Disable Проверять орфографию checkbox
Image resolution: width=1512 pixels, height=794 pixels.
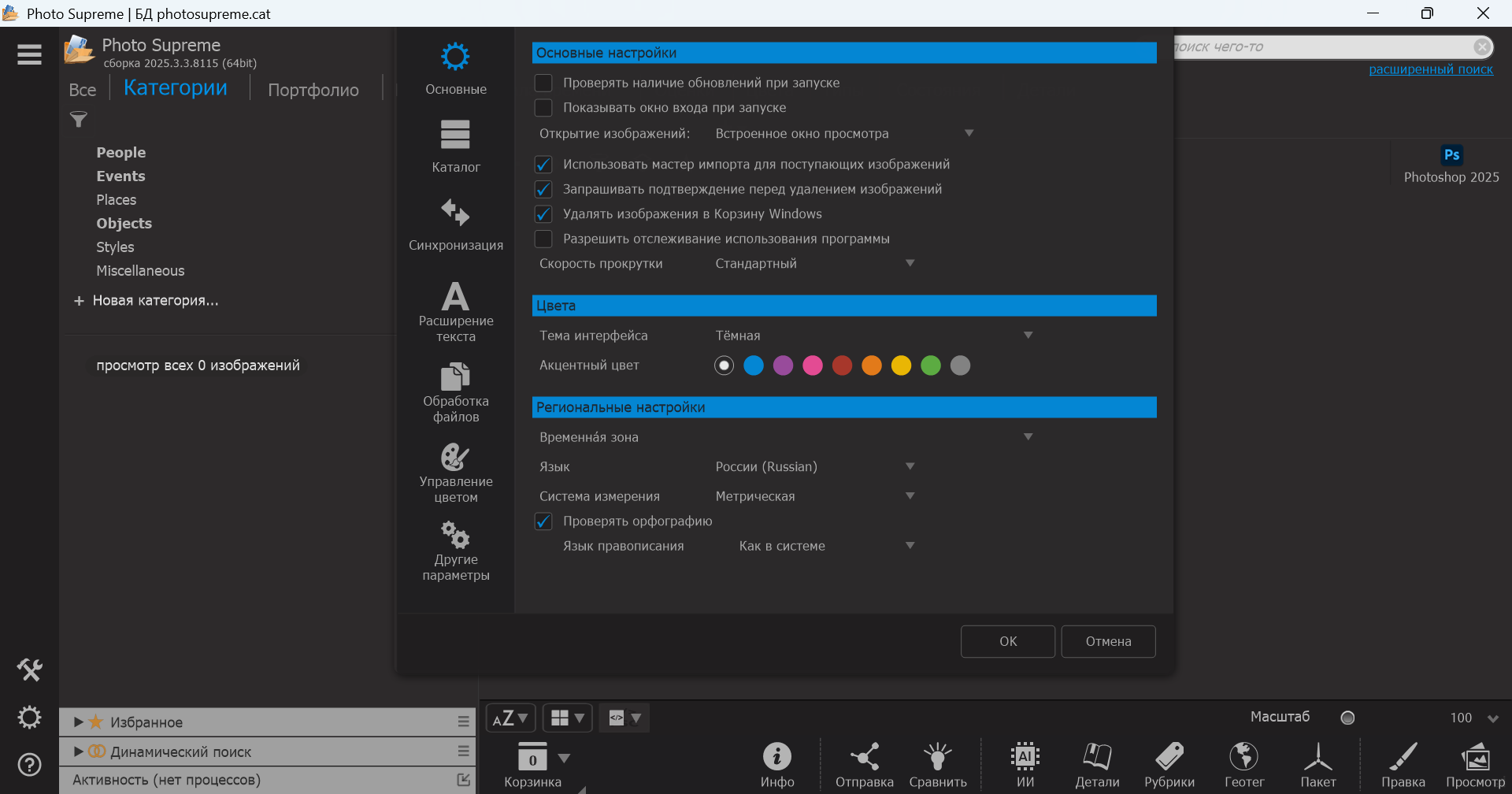(x=543, y=521)
